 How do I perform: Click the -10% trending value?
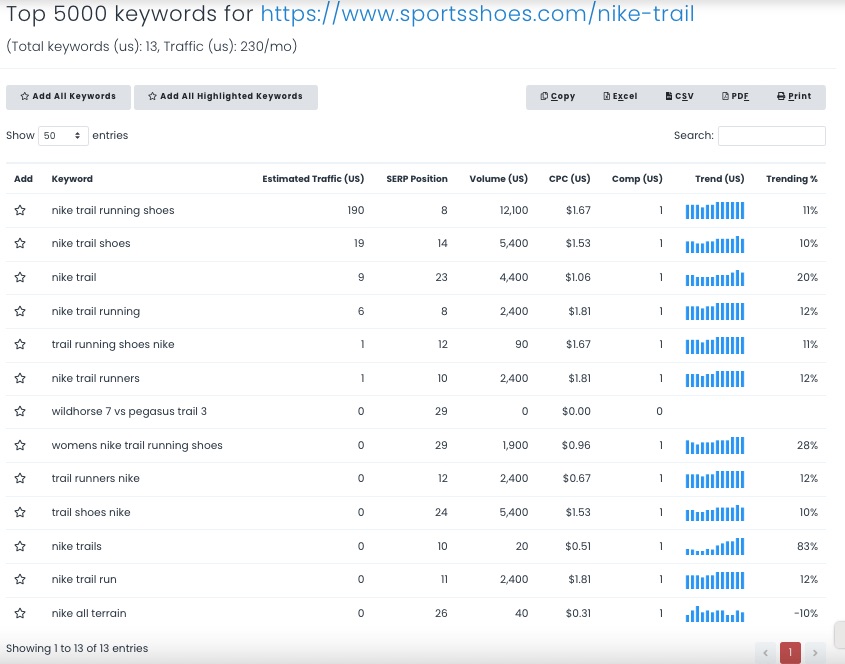806,613
